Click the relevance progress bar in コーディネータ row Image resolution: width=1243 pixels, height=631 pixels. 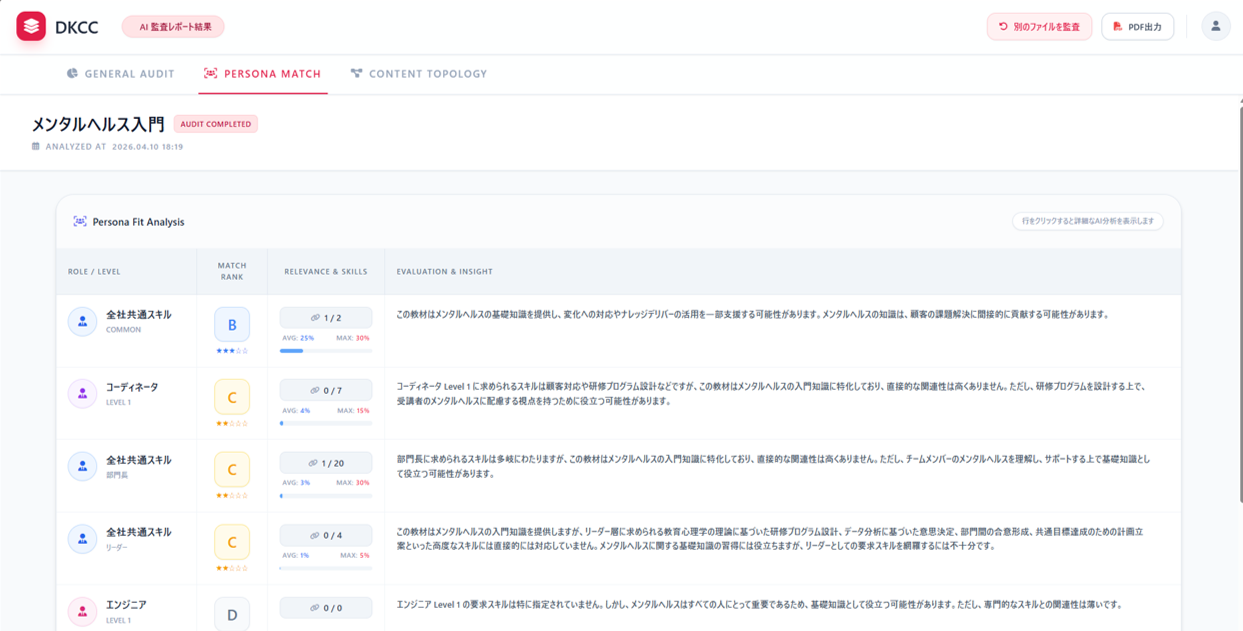[x=326, y=423]
